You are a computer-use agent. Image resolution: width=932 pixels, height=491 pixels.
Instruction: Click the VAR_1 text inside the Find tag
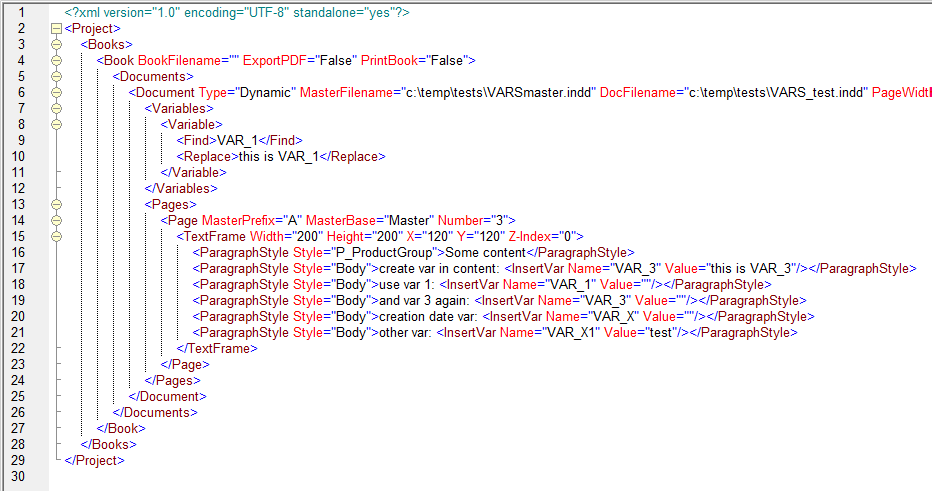(x=237, y=141)
